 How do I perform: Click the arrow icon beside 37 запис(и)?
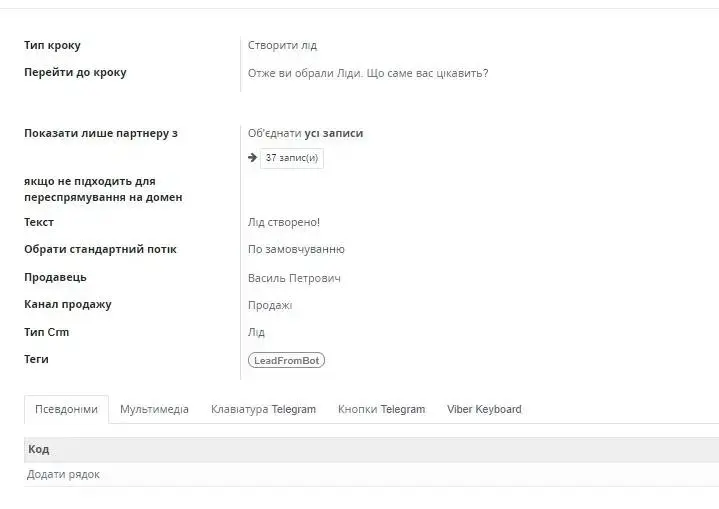[253, 158]
